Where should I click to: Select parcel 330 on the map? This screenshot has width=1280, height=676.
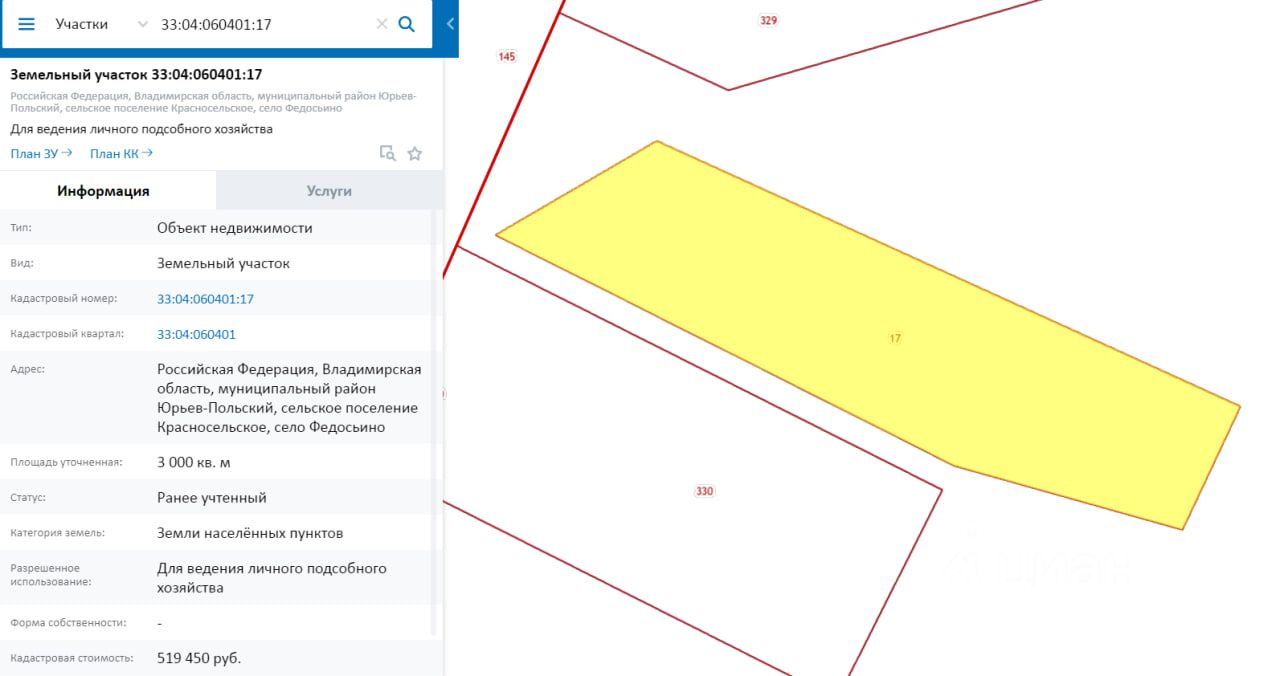point(704,491)
